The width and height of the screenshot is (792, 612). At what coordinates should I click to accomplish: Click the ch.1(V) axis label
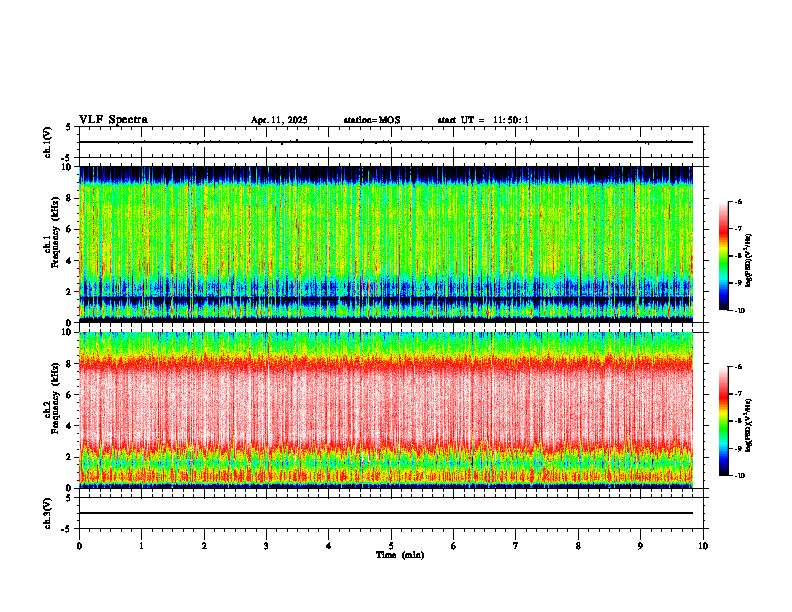coord(48,142)
